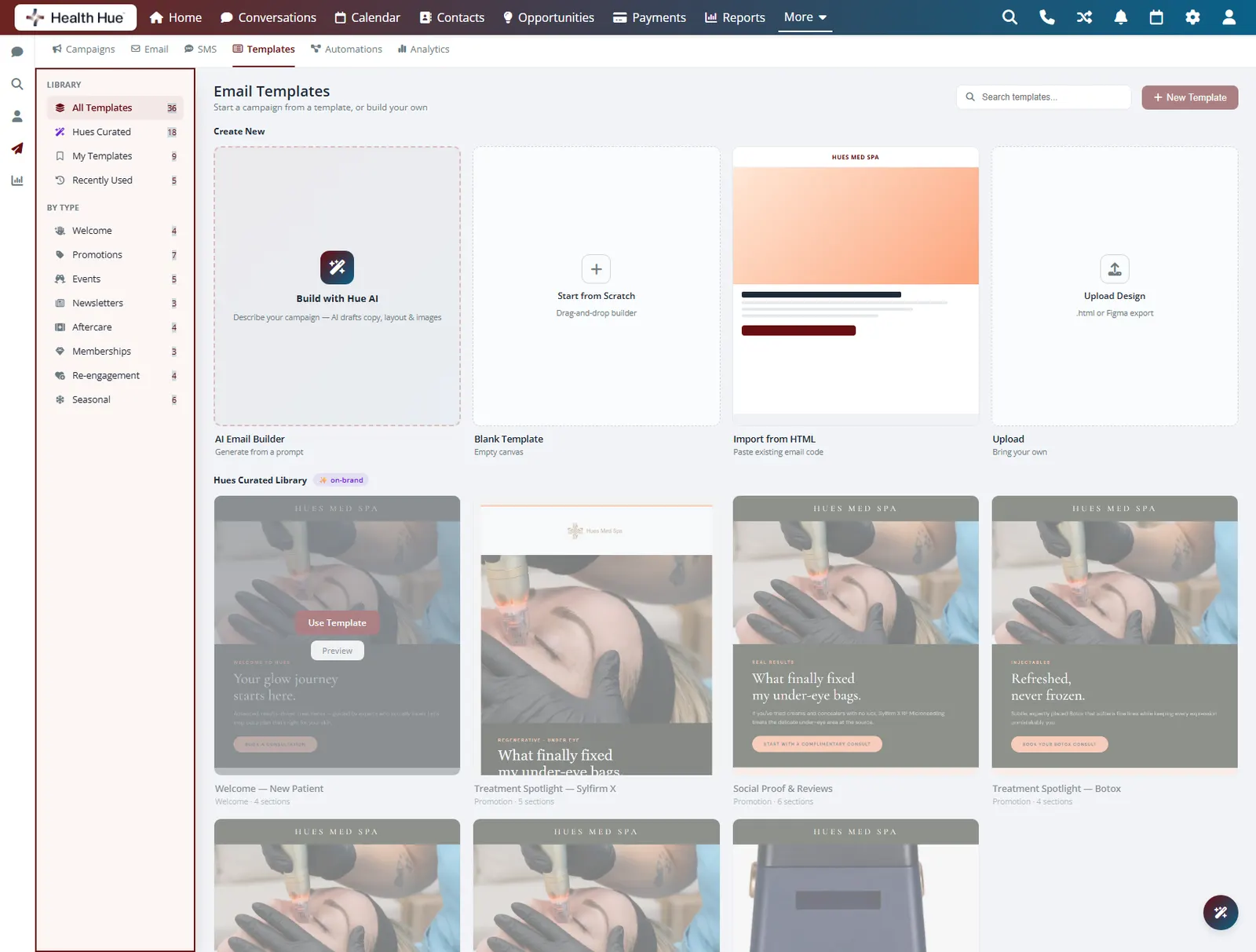Click the Health Hue logo
This screenshot has width=1256, height=952.
75,17
